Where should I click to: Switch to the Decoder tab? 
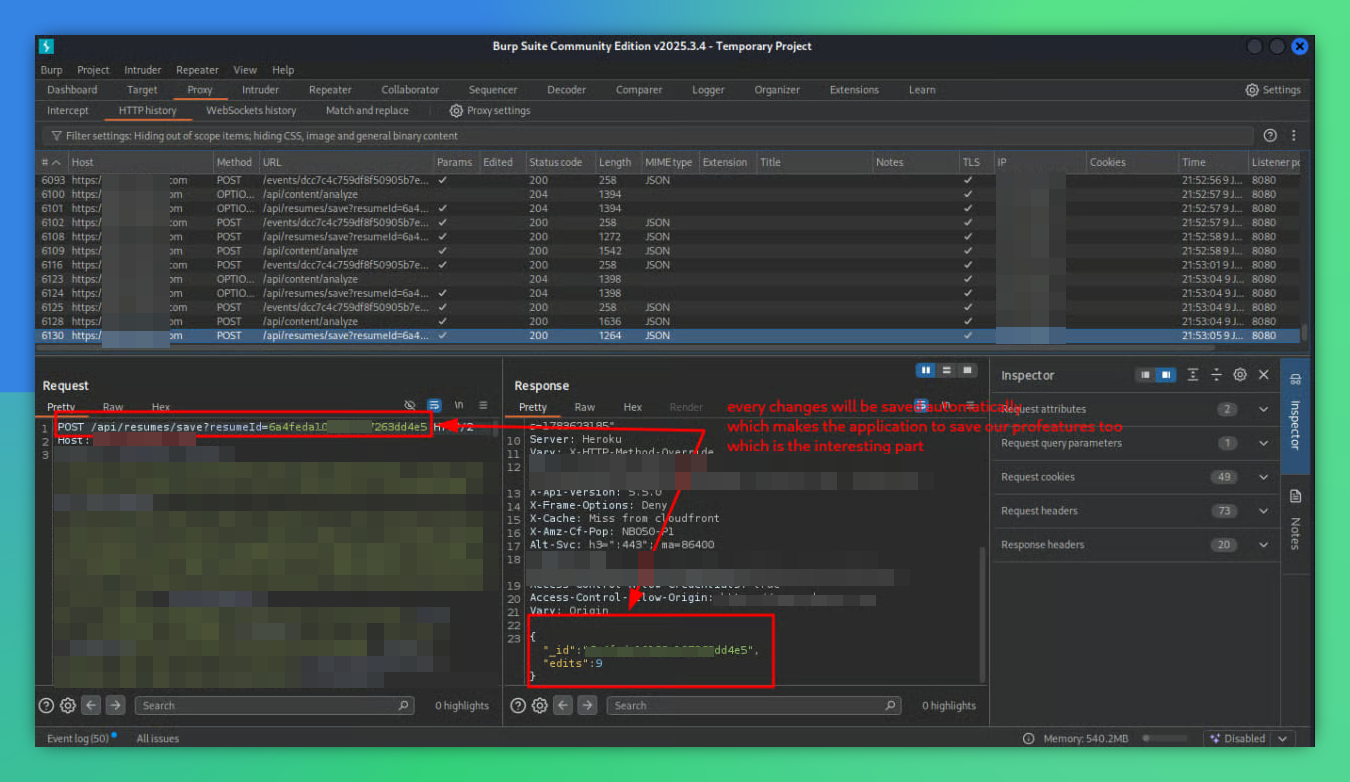[566, 90]
